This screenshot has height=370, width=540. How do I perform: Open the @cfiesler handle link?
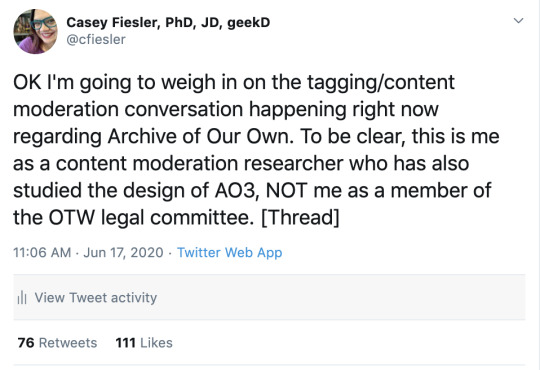(x=96, y=40)
